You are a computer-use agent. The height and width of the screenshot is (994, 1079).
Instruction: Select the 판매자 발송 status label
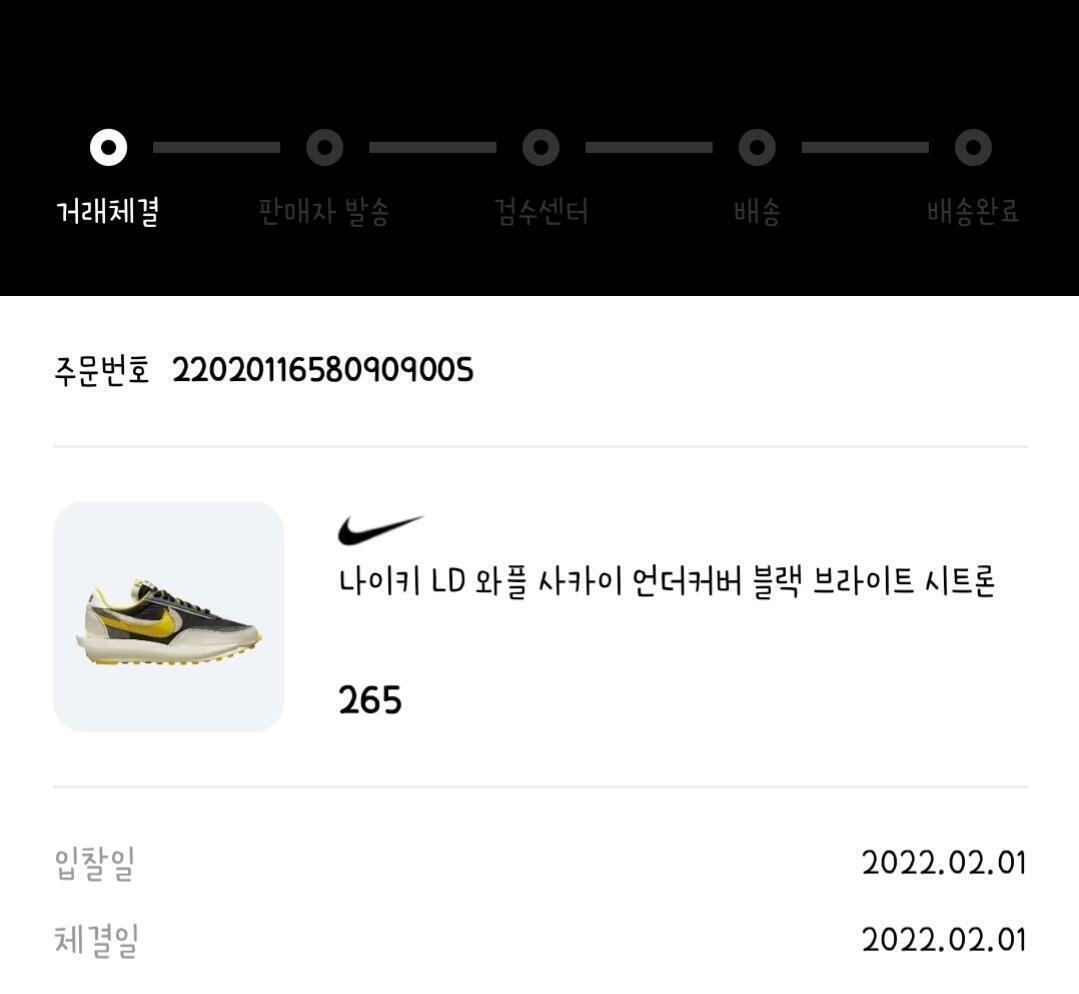tap(324, 211)
